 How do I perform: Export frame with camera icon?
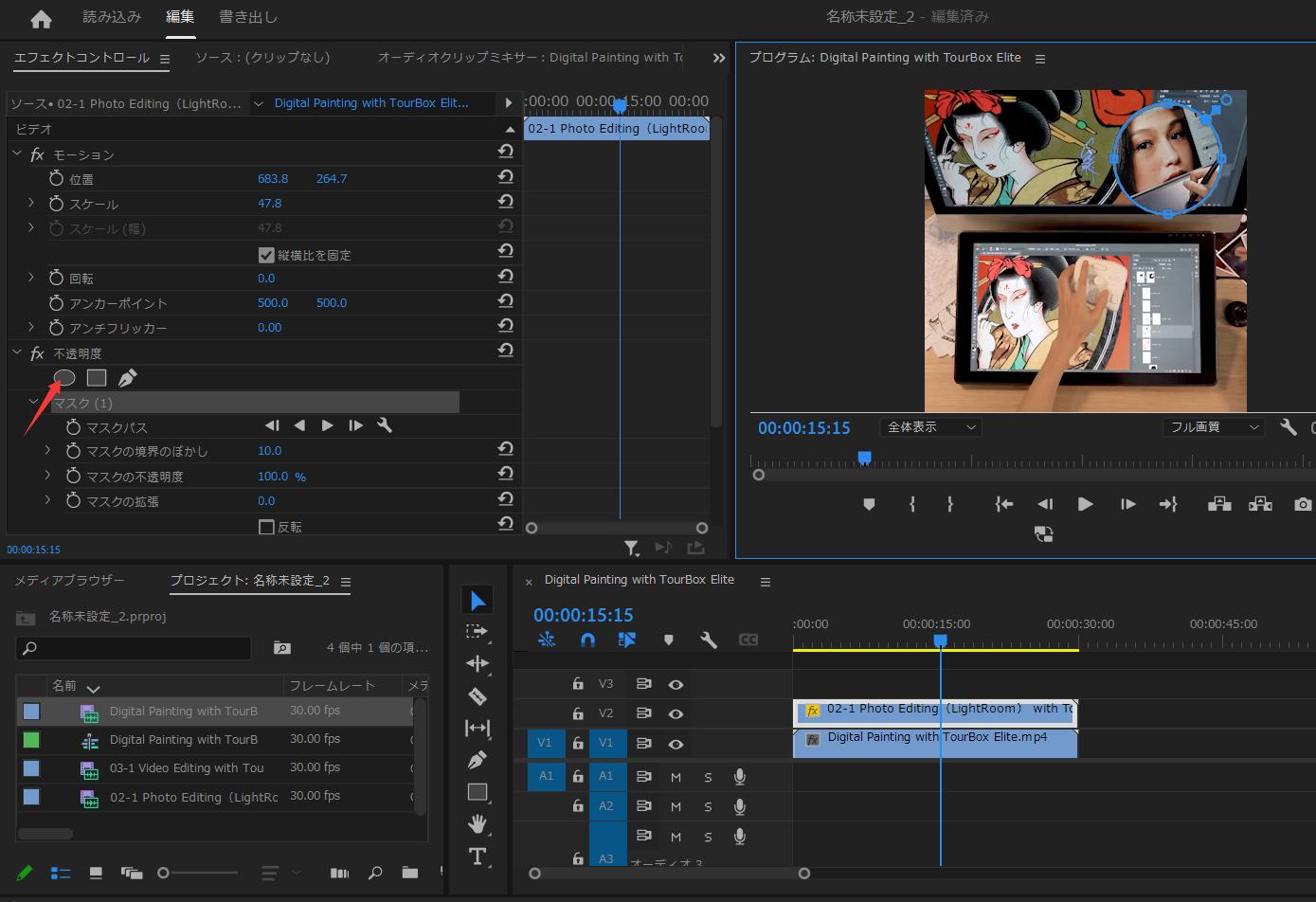point(1303,504)
